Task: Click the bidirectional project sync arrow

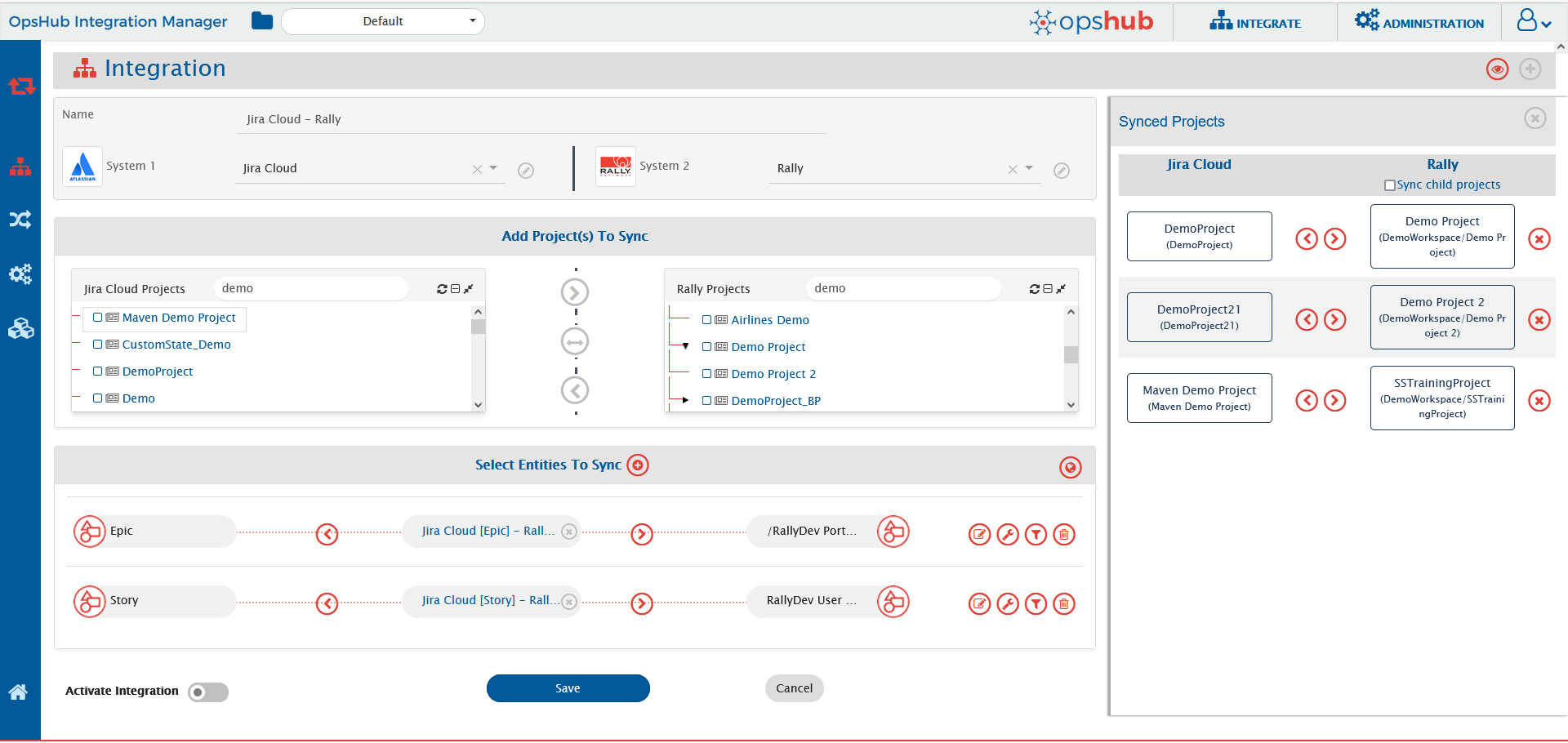Action: (575, 342)
